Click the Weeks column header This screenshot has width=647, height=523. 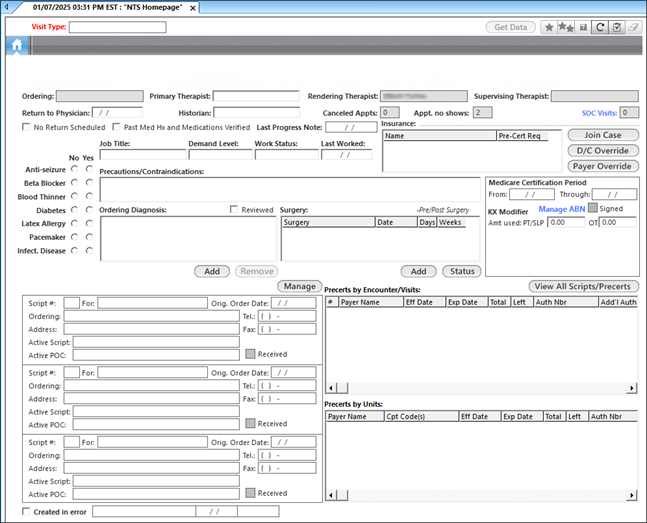[x=451, y=222]
